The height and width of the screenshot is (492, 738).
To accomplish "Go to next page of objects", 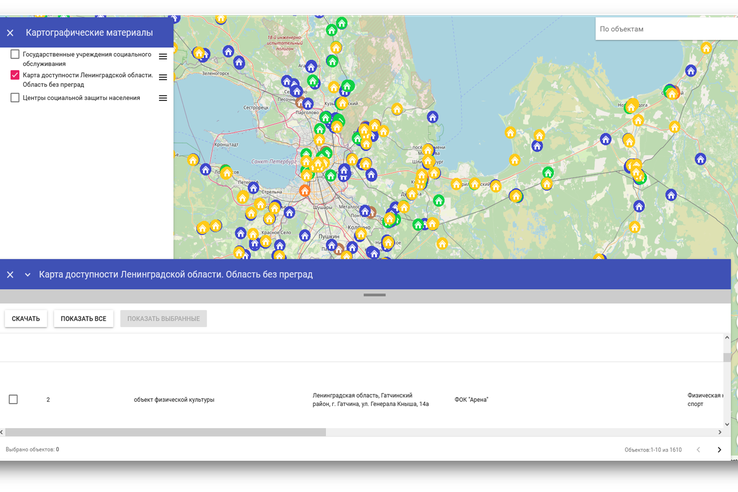I will 719,450.
